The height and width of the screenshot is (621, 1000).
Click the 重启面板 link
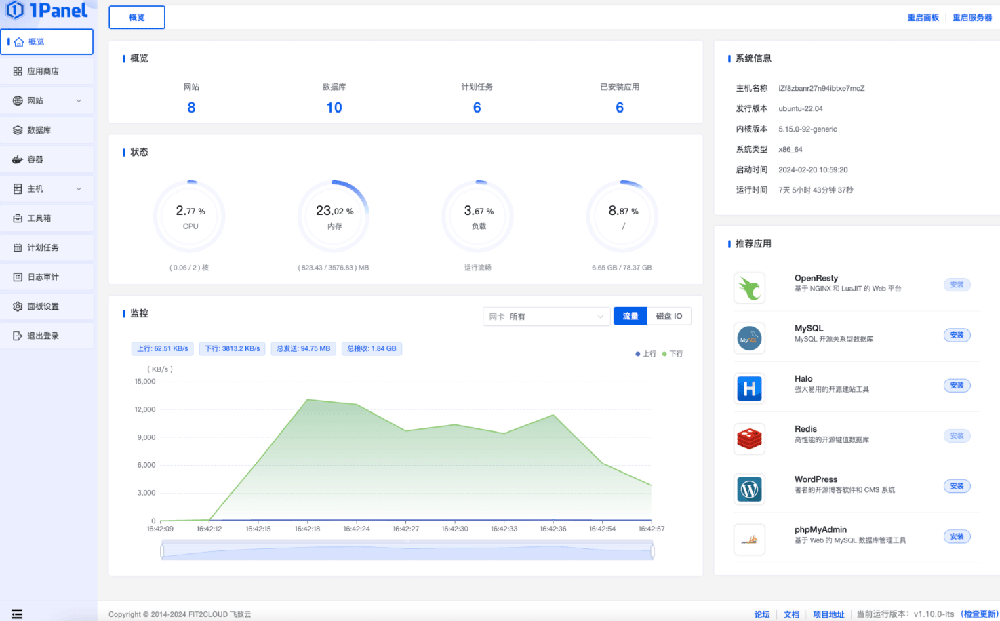923,18
